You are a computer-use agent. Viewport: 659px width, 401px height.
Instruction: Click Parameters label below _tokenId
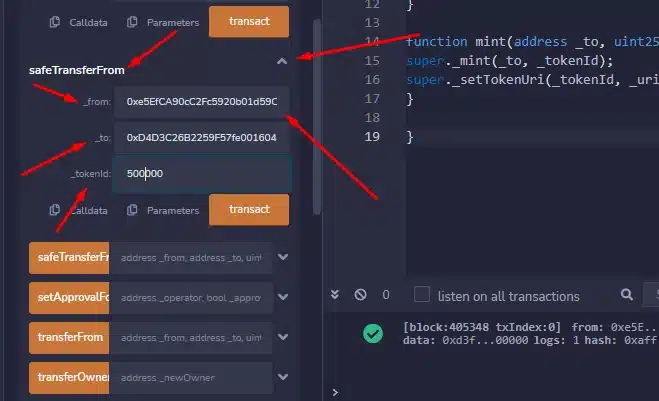point(173,211)
